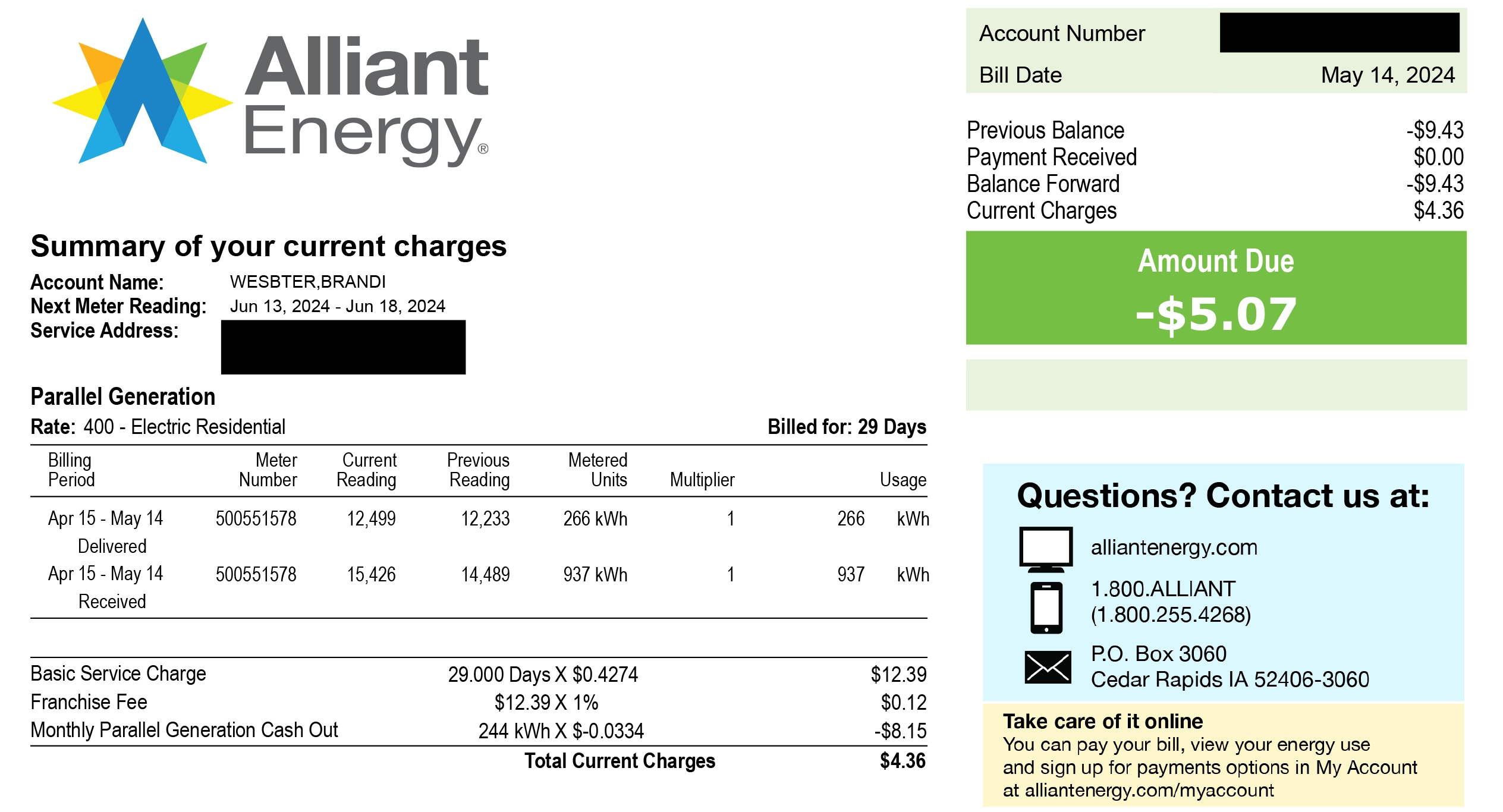This screenshot has height=812, width=1503.
Task: Click the redacted Service Address block
Action: click(343, 347)
